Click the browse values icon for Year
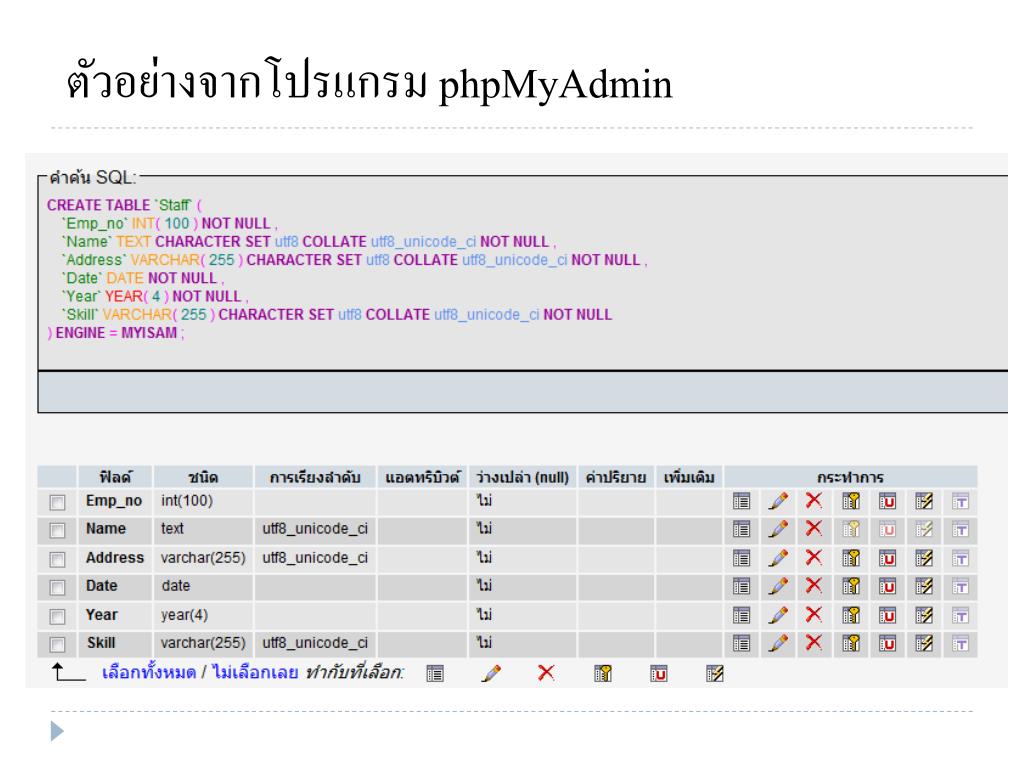The height and width of the screenshot is (768, 1024). point(741,615)
